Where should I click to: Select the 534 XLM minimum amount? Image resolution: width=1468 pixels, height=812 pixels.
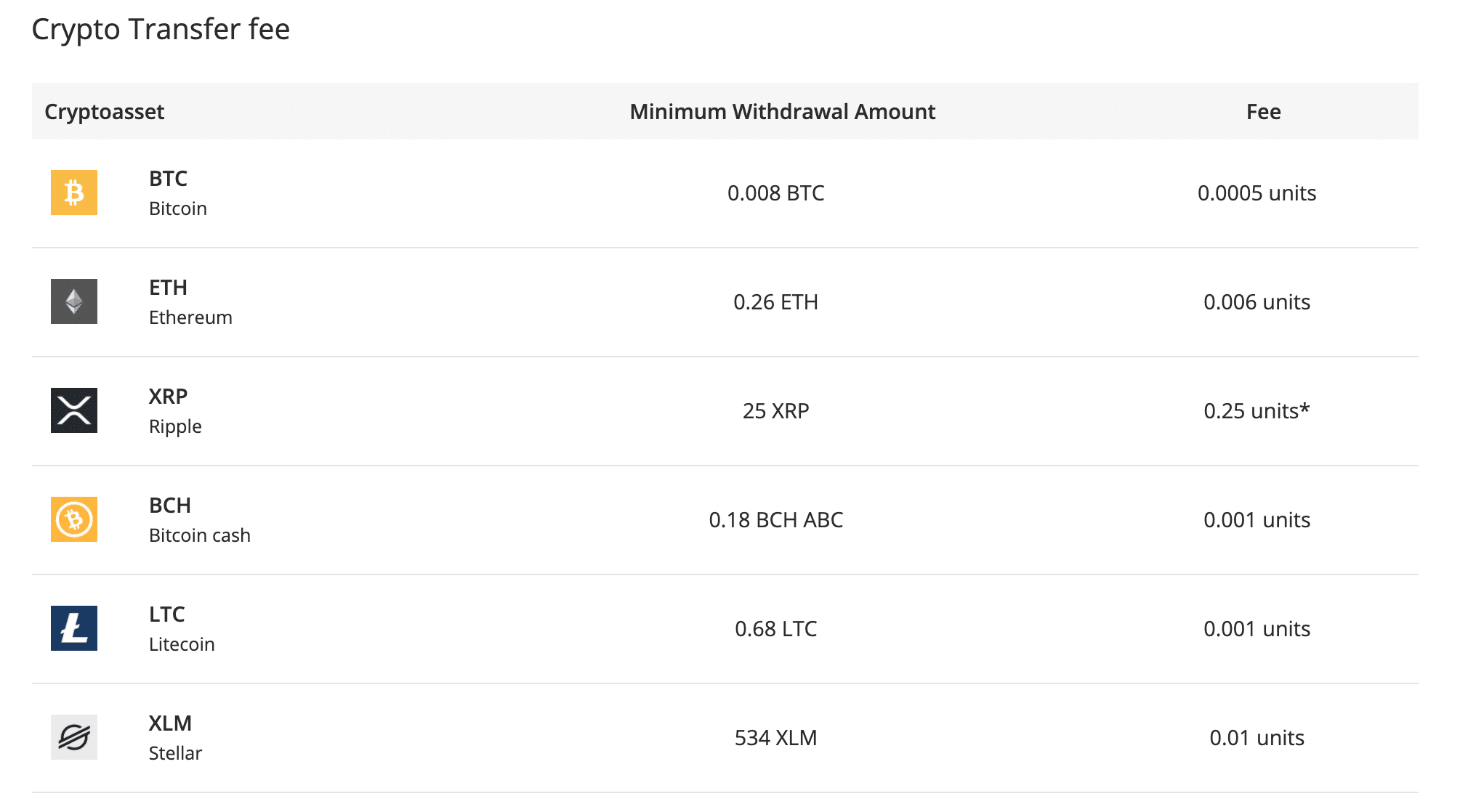pos(776,738)
